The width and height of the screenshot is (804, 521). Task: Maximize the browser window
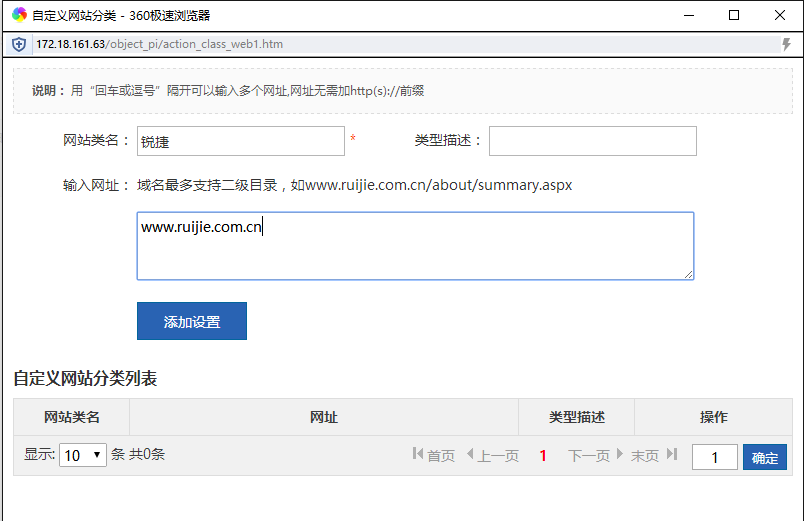[734, 15]
